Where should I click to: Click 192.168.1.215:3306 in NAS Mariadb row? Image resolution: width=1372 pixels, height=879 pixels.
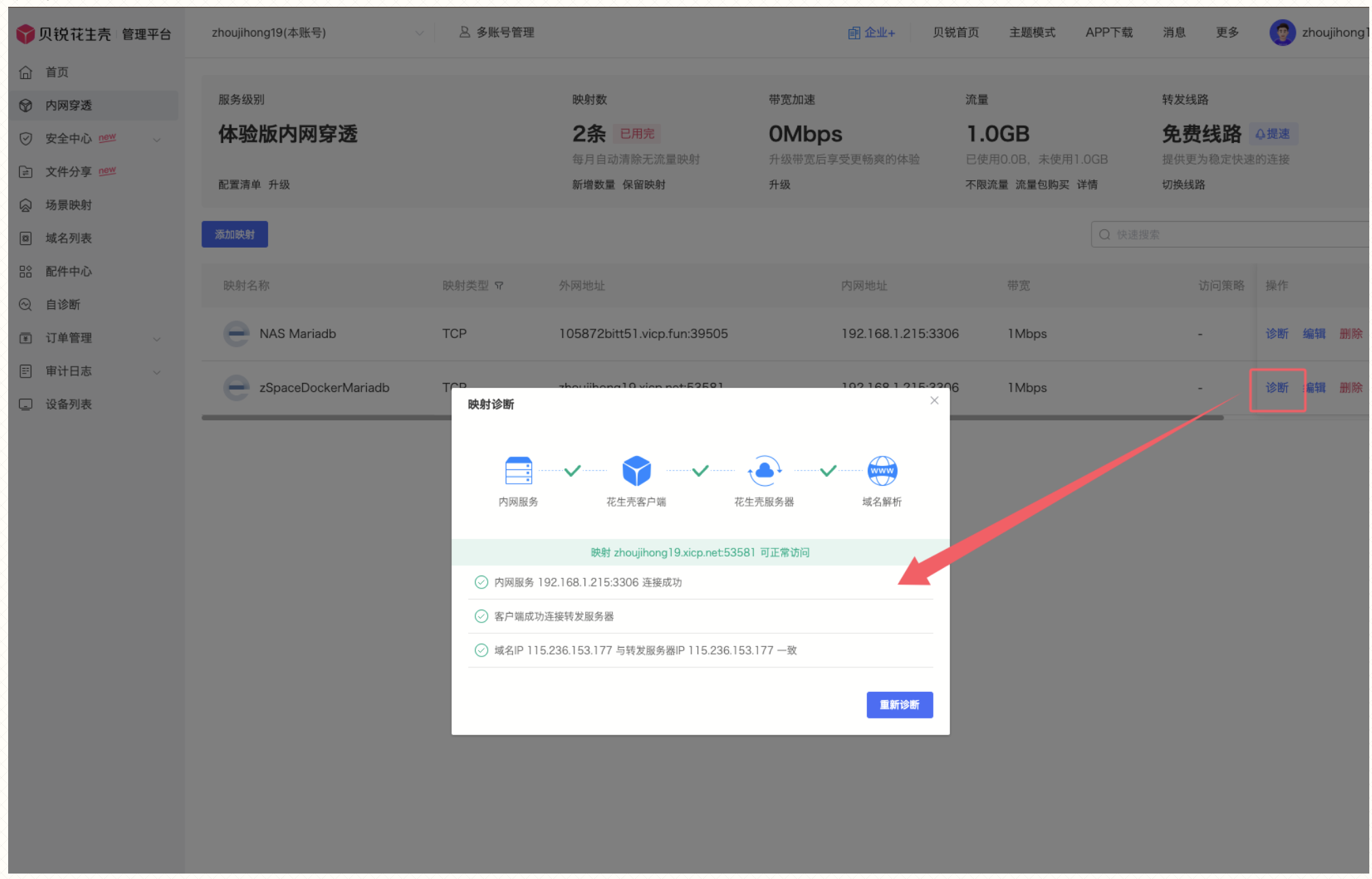[x=900, y=334]
